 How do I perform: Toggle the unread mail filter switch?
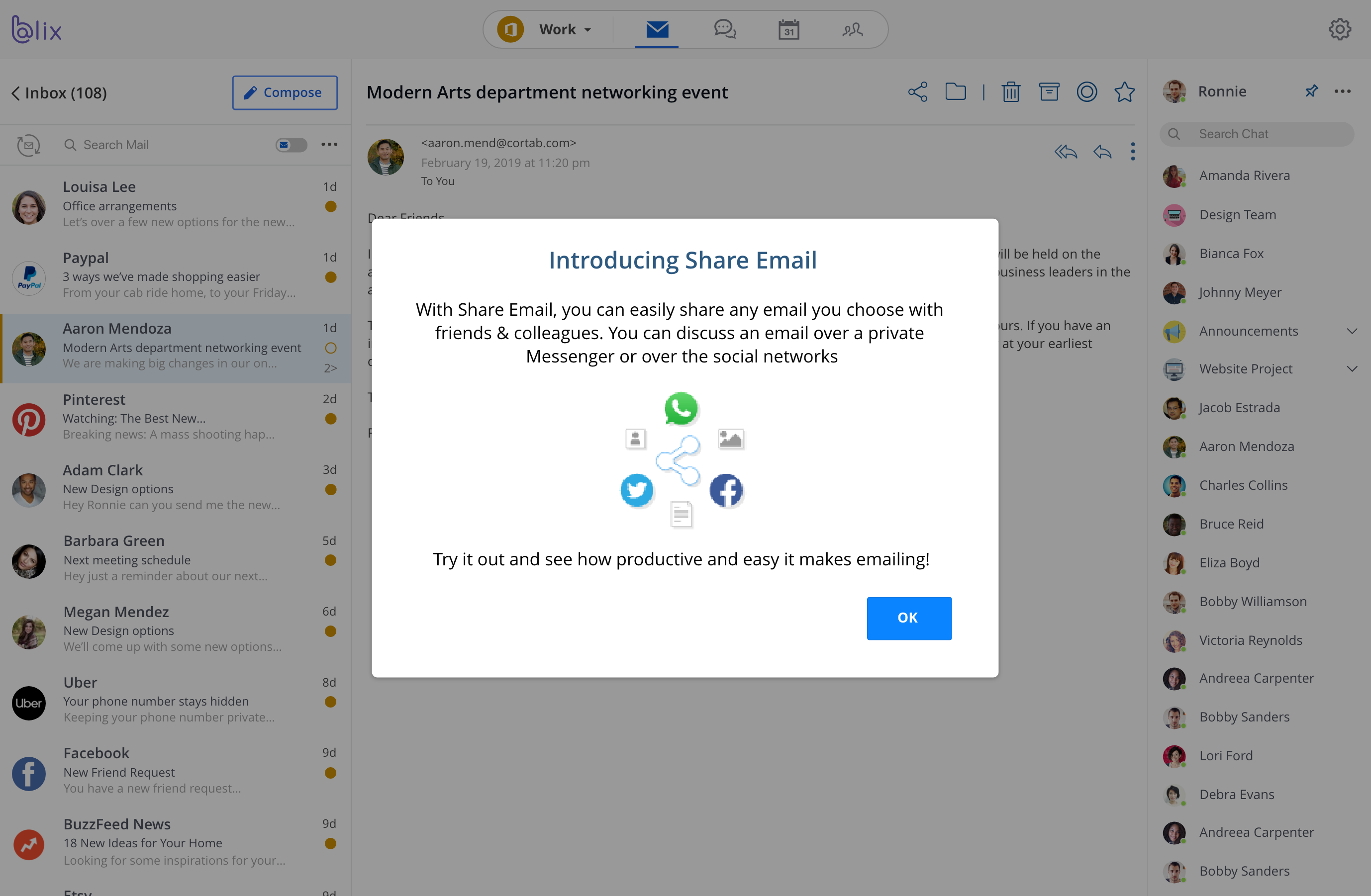pos(291,145)
